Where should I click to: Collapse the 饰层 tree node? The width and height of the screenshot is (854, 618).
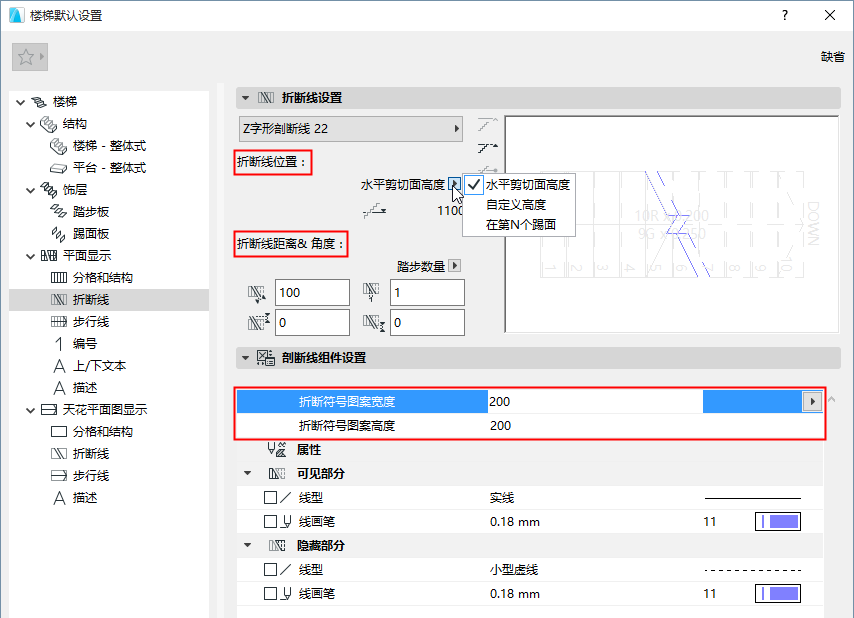coord(30,190)
